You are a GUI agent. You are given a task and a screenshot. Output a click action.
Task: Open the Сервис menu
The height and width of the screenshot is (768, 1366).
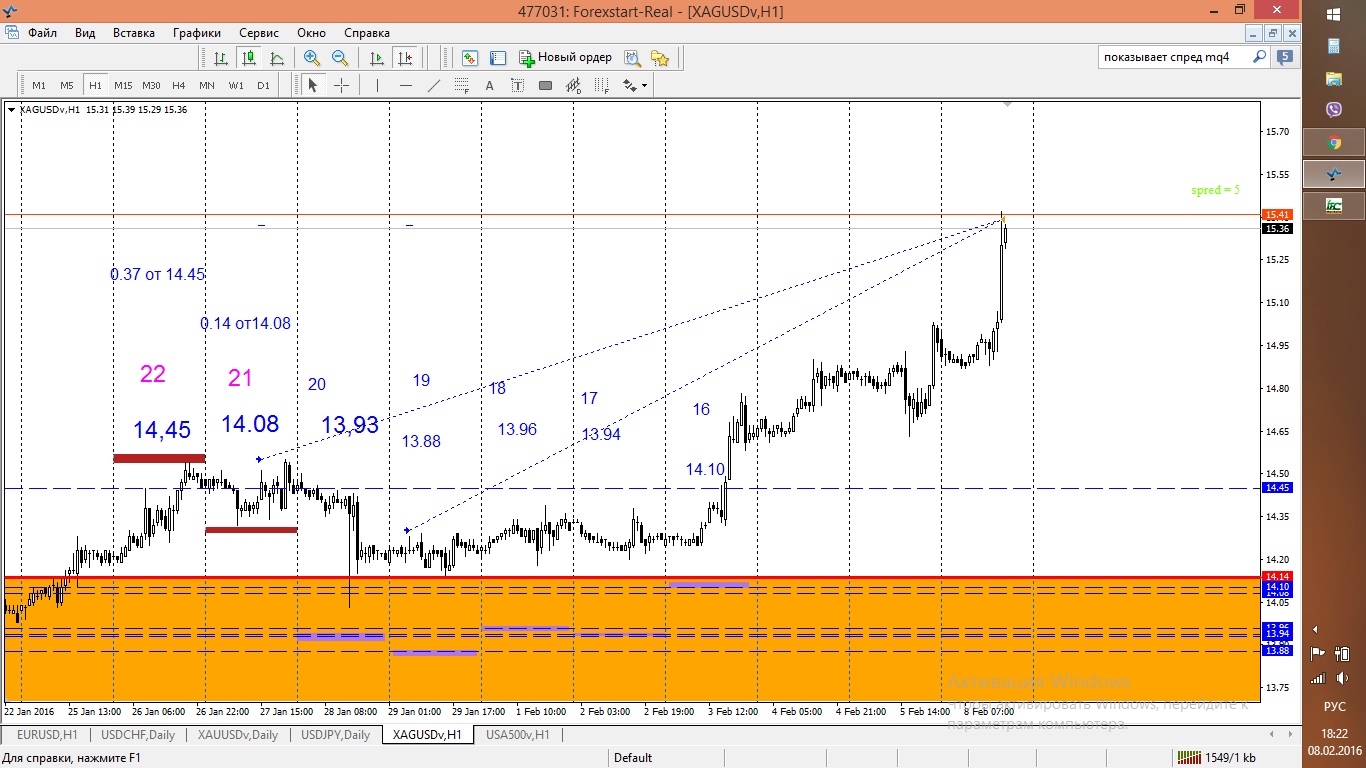pyautogui.click(x=259, y=33)
